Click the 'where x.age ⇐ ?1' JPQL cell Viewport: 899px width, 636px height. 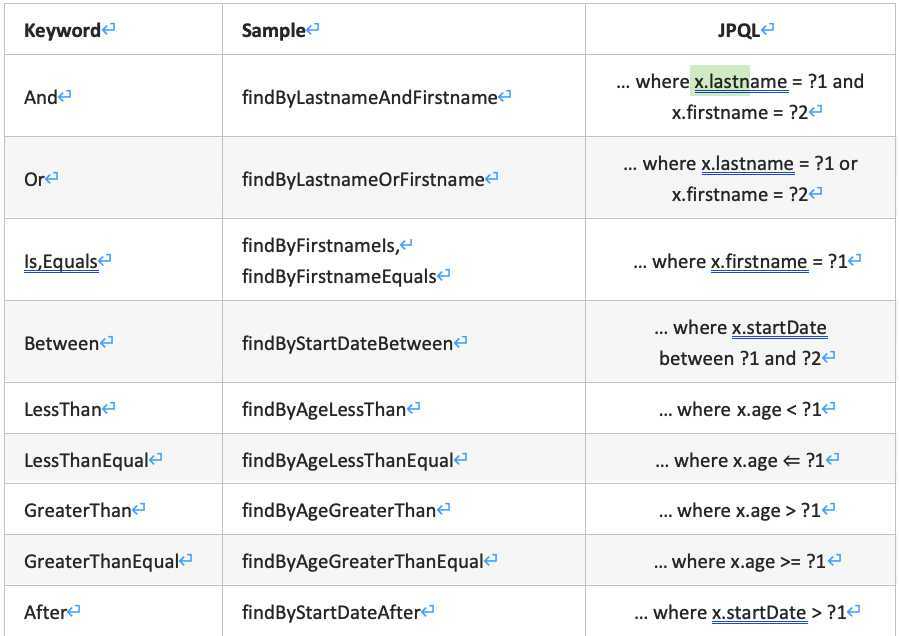pos(740,460)
